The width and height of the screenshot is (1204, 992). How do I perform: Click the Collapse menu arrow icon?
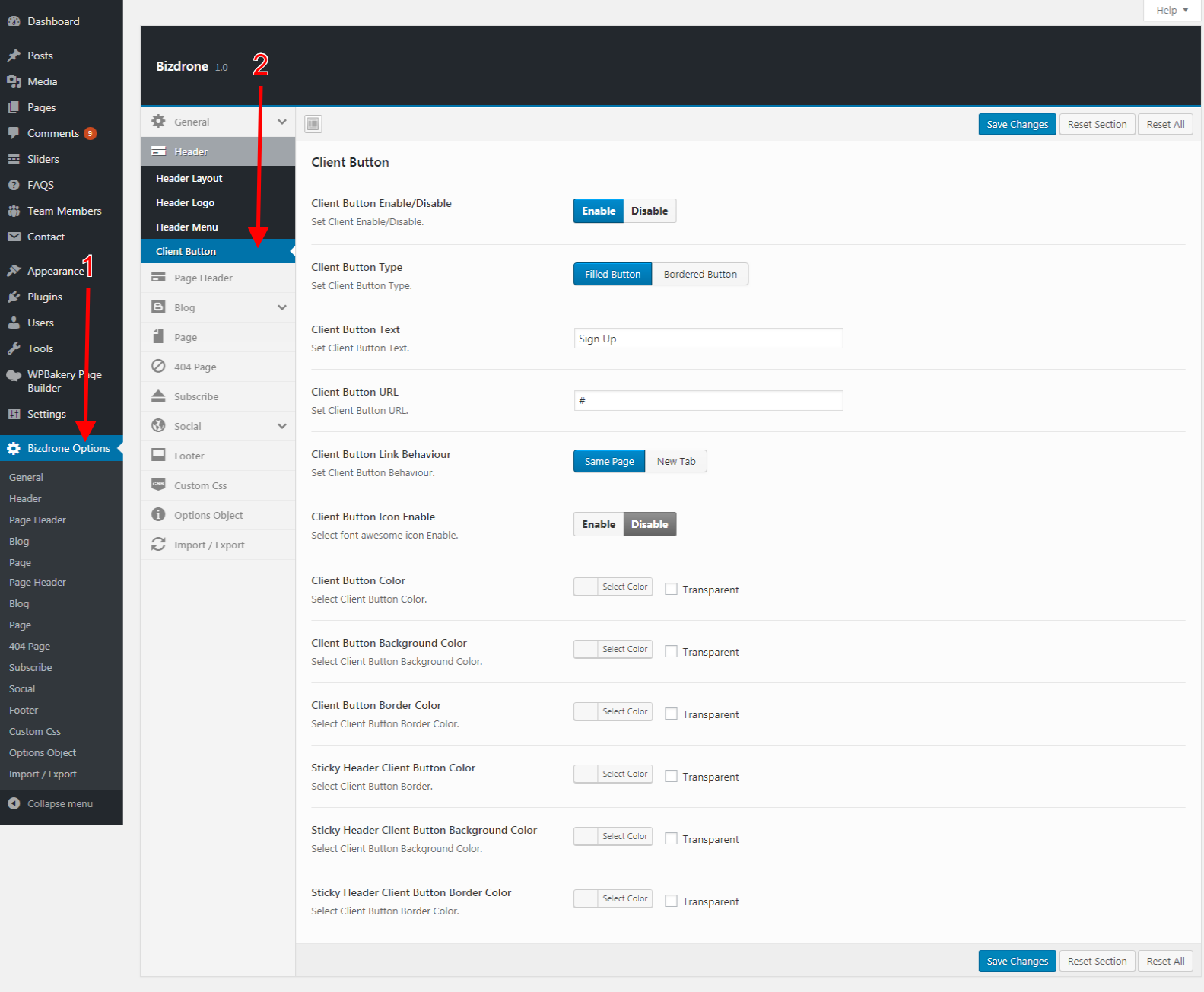pyautogui.click(x=14, y=803)
